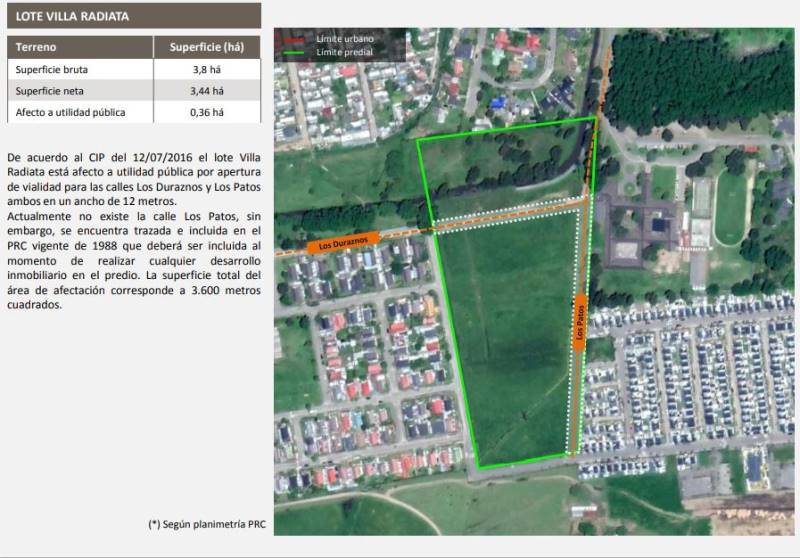This screenshot has width=800, height=558.
Task: Select the Superficie (há) column header
Action: (x=207, y=47)
